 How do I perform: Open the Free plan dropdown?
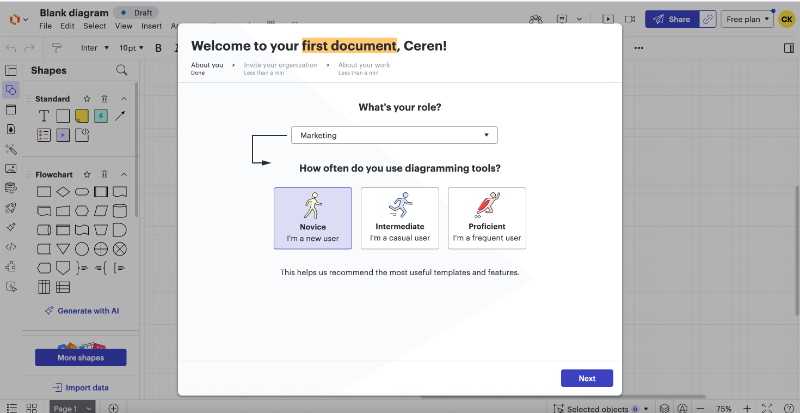(747, 19)
